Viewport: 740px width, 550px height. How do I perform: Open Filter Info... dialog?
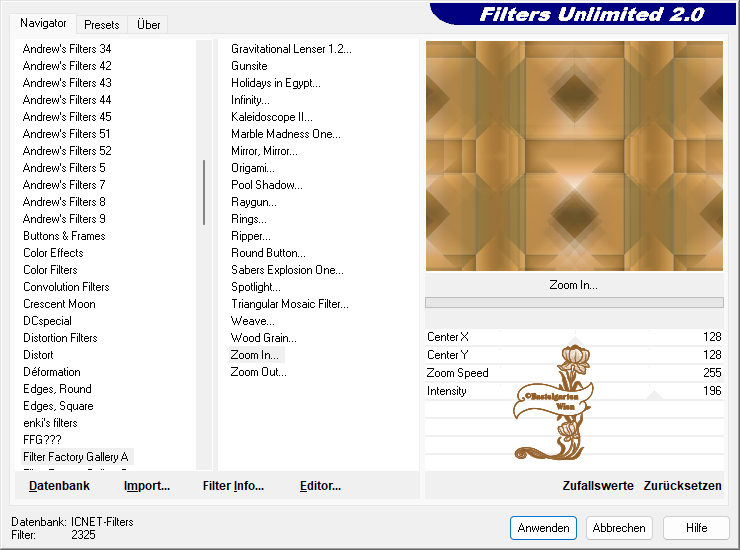[233, 486]
